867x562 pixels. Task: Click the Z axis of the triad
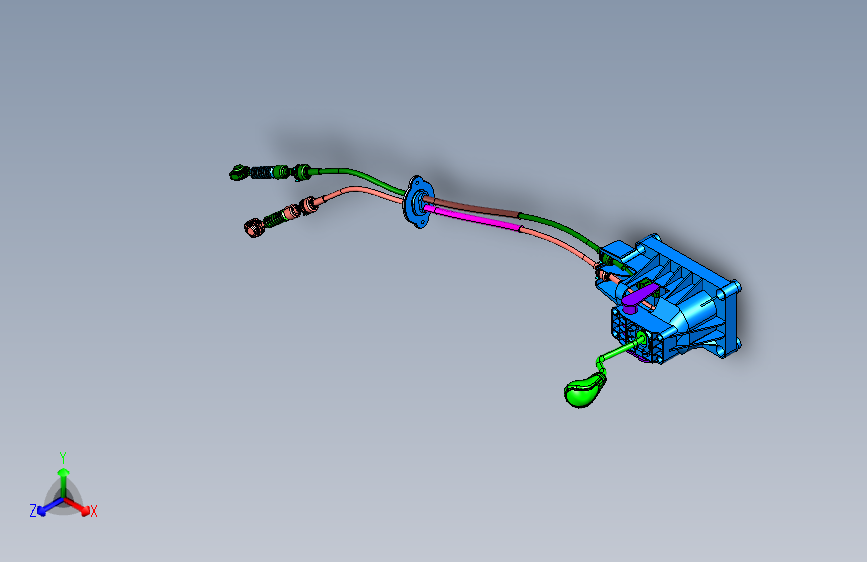(x=45, y=508)
